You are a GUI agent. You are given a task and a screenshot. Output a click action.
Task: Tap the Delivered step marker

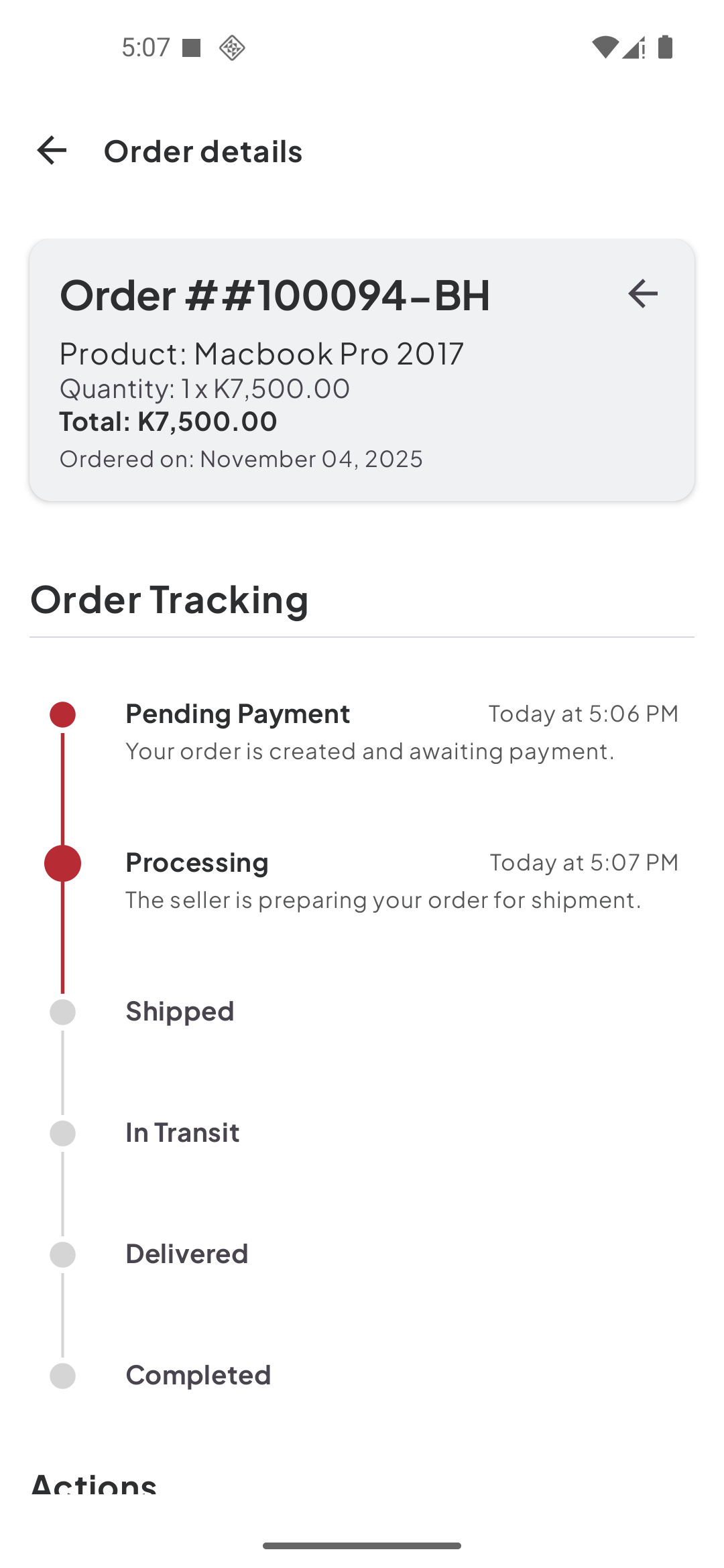coord(62,1254)
